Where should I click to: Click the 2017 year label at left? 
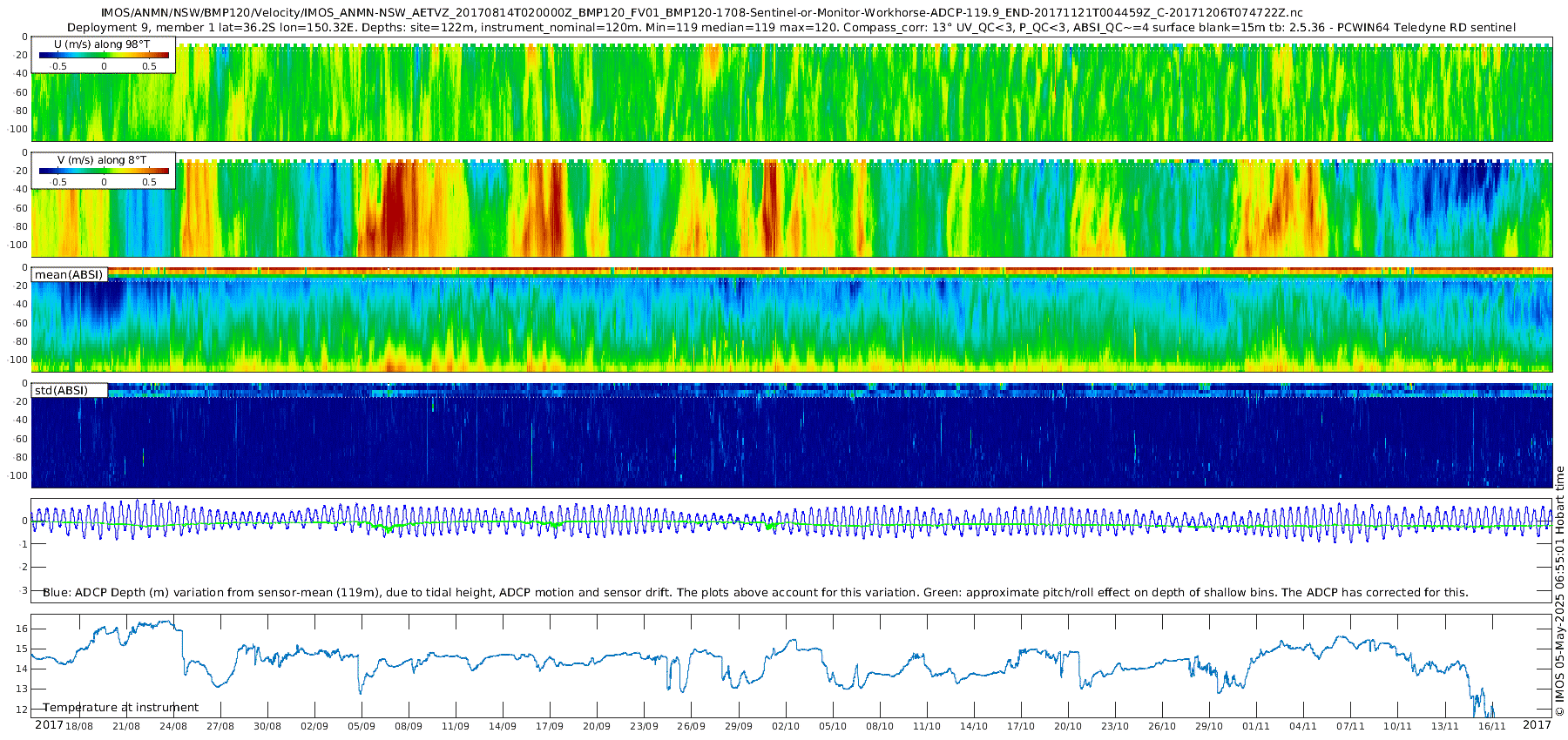[49, 725]
